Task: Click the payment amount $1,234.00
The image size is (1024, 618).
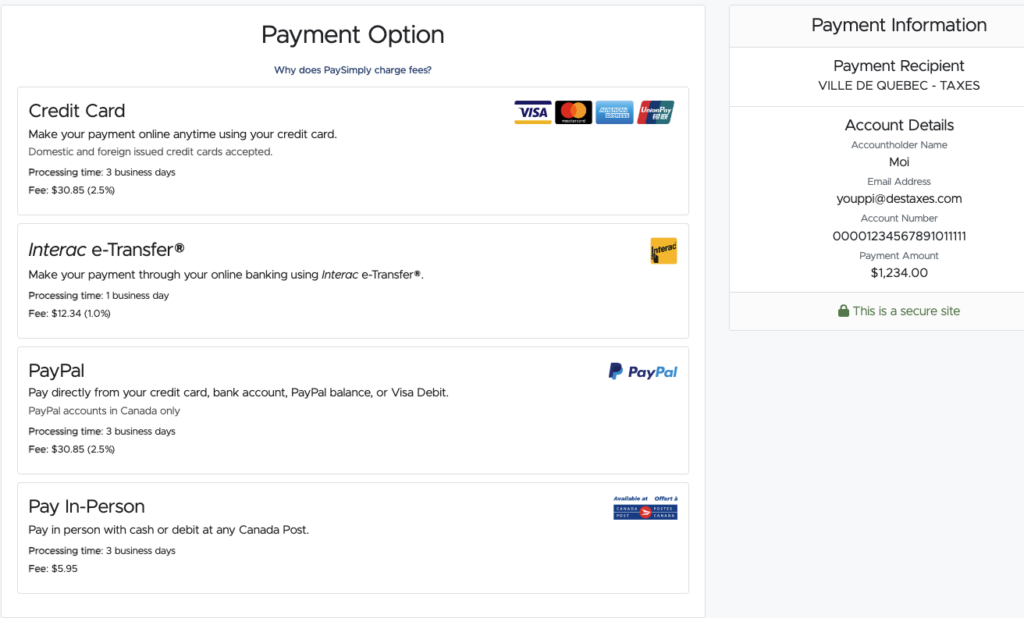Action: [x=899, y=272]
